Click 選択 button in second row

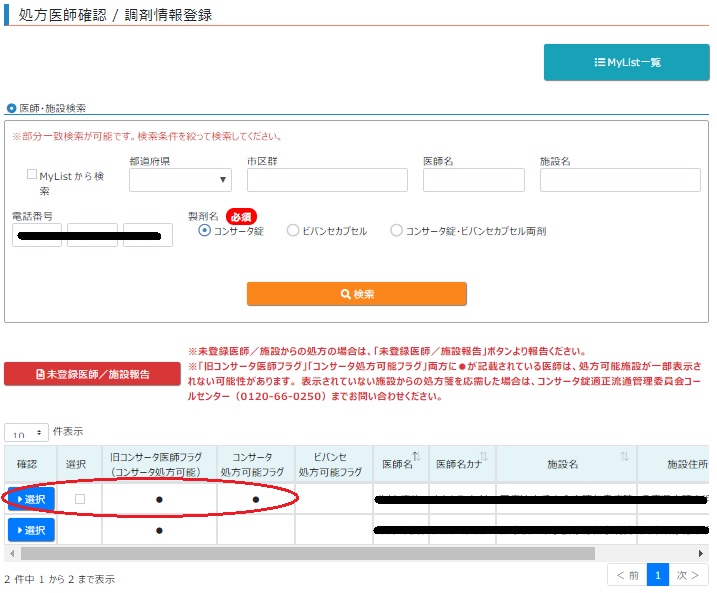click(x=30, y=530)
